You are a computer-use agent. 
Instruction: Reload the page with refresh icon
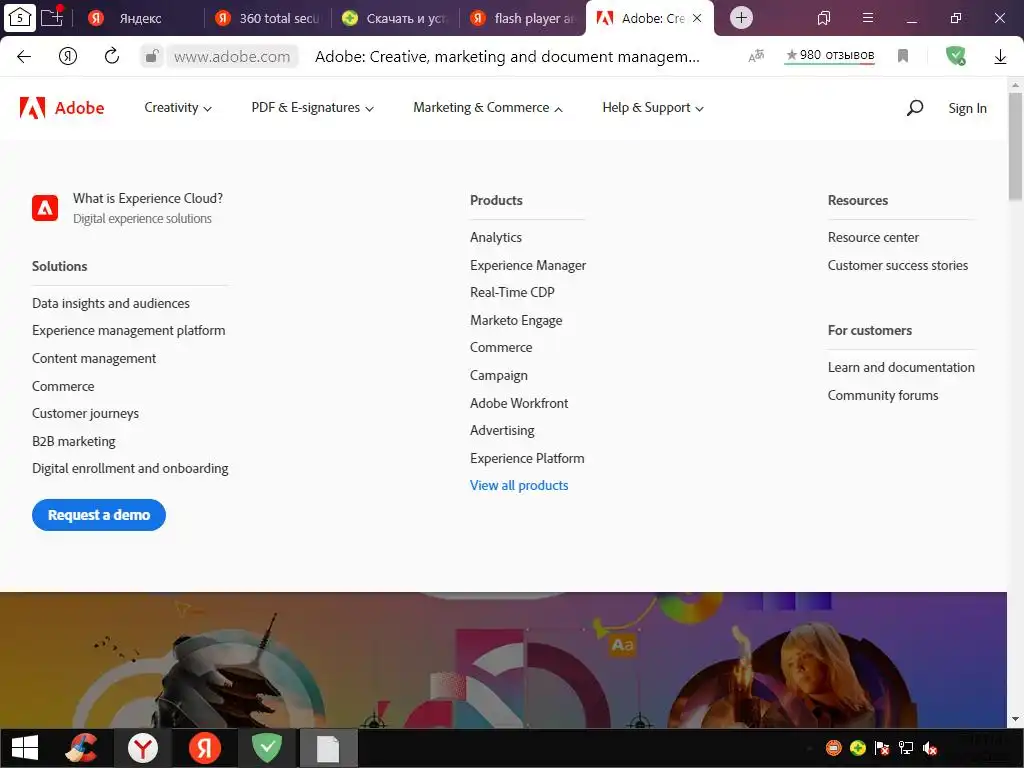112,56
